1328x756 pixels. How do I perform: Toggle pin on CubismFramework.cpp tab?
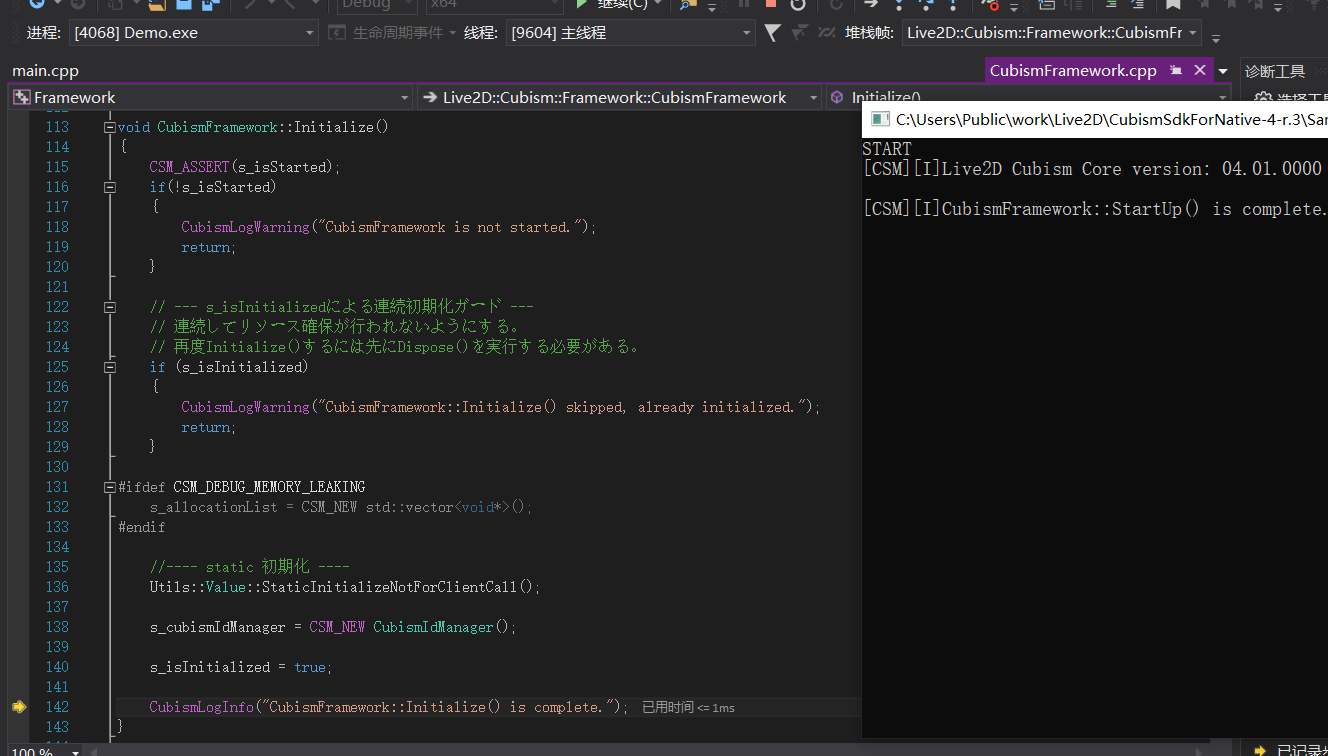click(x=1176, y=70)
